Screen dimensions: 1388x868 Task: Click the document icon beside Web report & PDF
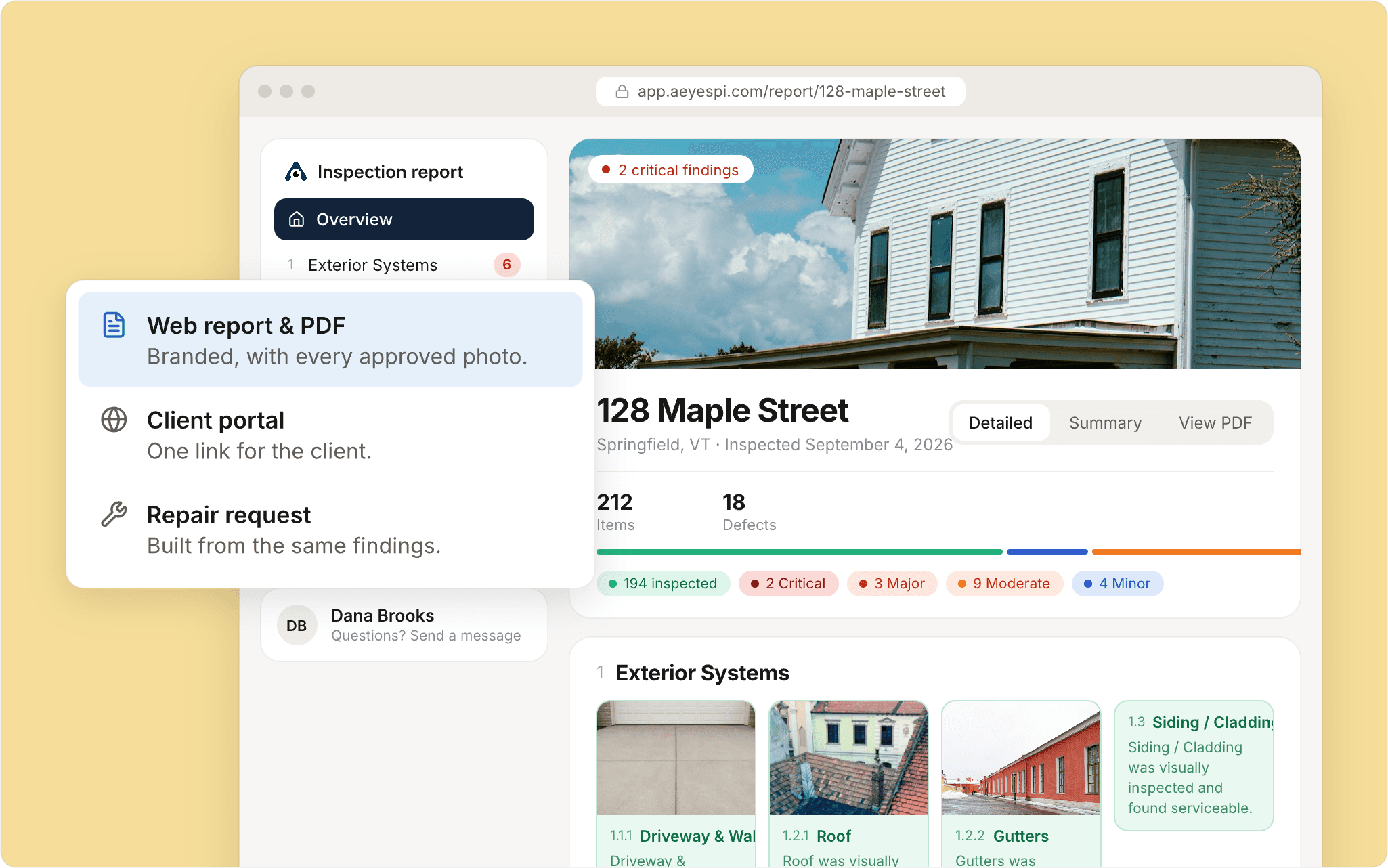114,325
